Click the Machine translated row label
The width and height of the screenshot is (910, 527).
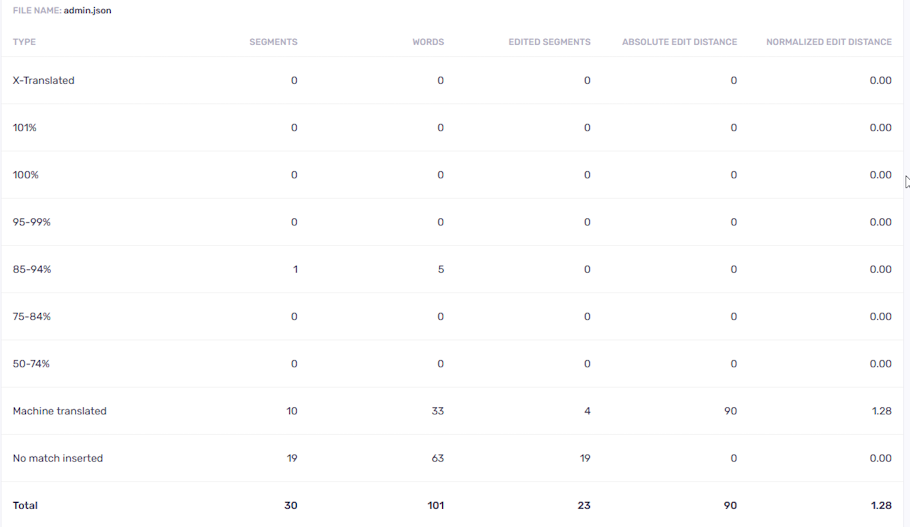[x=59, y=411]
